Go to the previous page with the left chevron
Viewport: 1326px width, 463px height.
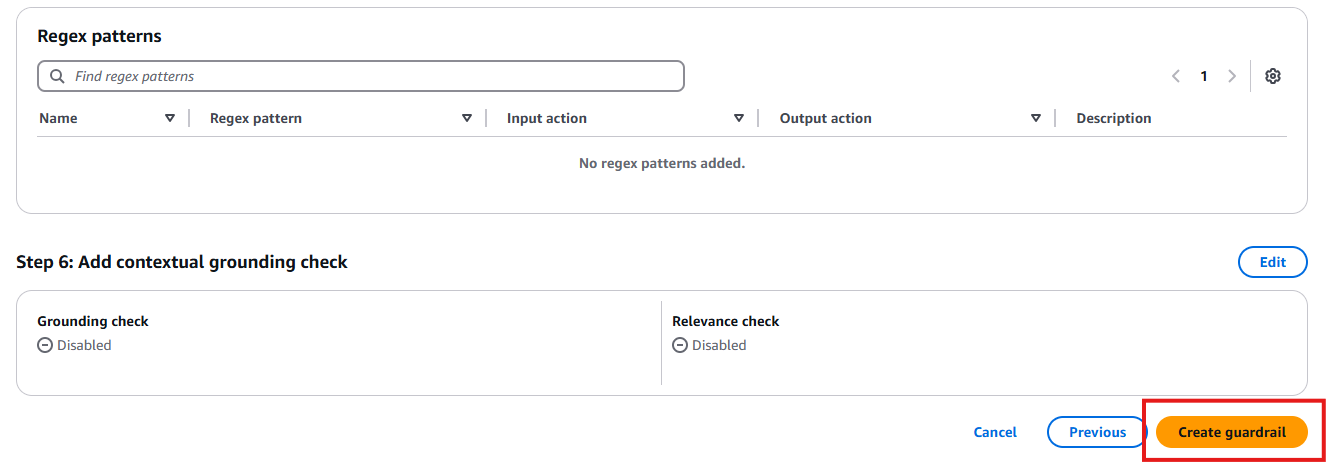click(1176, 76)
